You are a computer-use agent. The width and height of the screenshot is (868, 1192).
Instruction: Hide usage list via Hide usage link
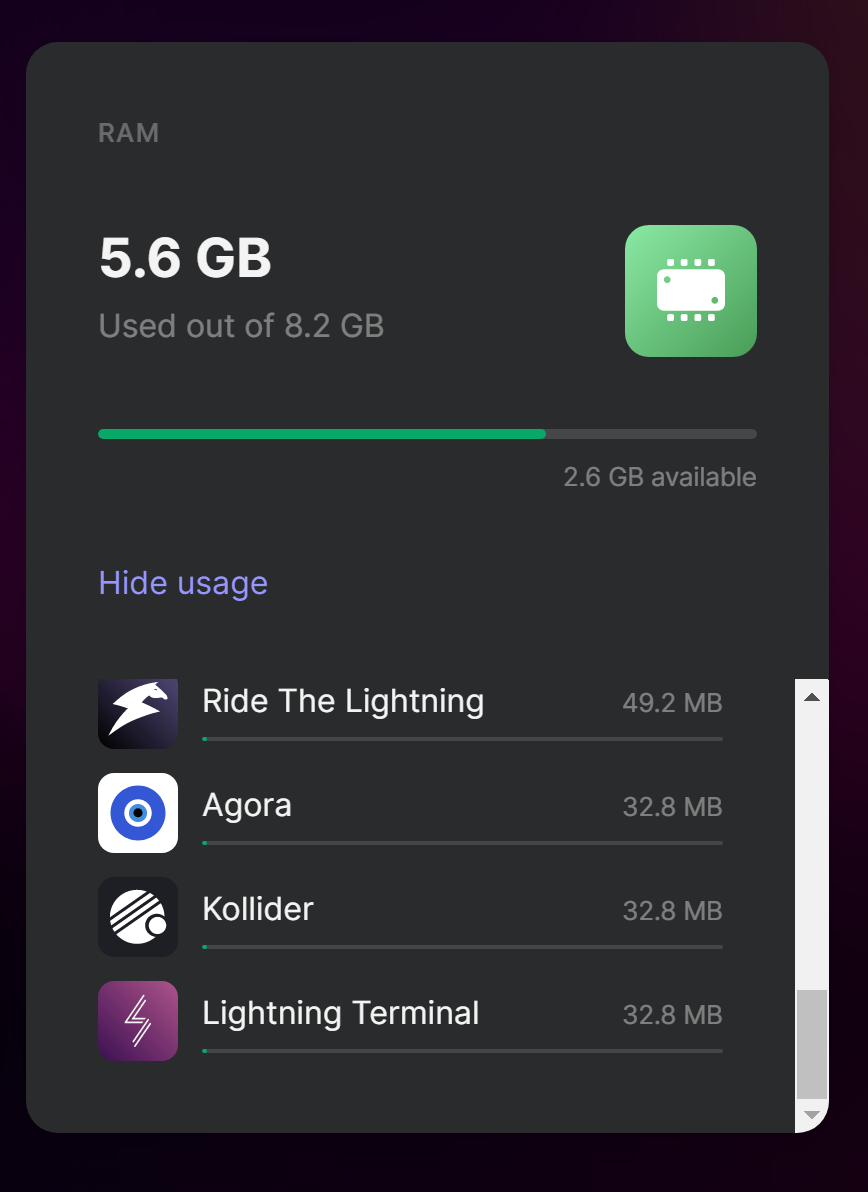[x=183, y=583]
